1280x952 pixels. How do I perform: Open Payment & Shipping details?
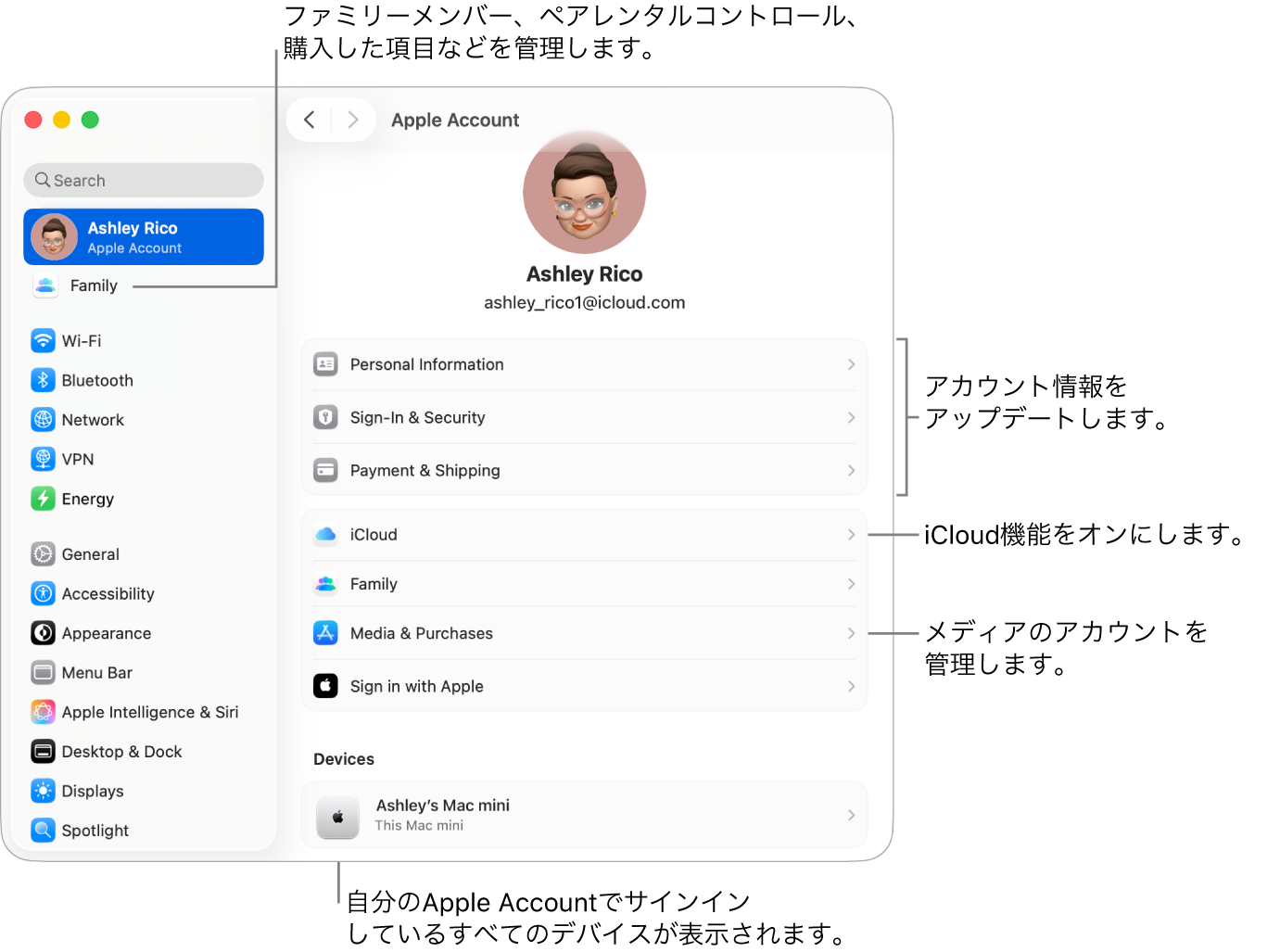pos(584,470)
